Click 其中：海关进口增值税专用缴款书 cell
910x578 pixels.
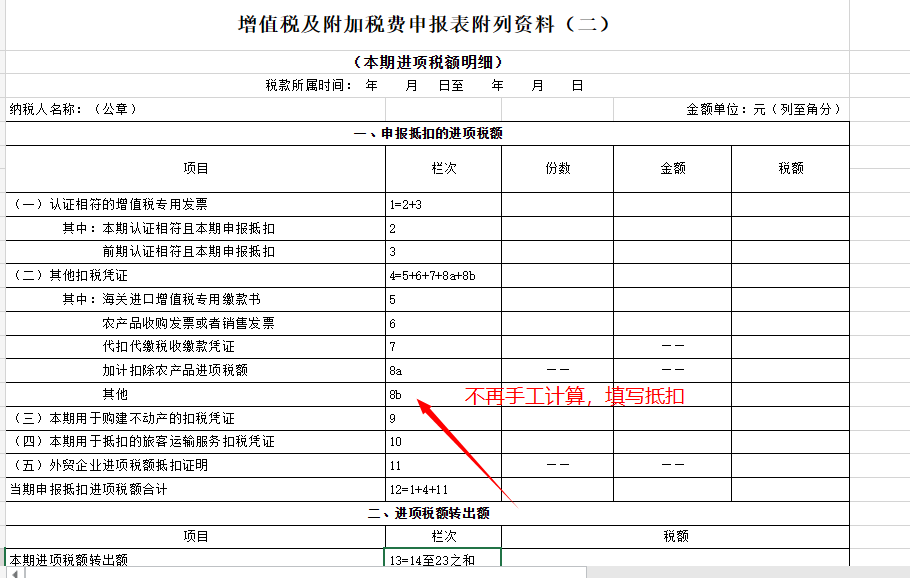[x=196, y=299]
